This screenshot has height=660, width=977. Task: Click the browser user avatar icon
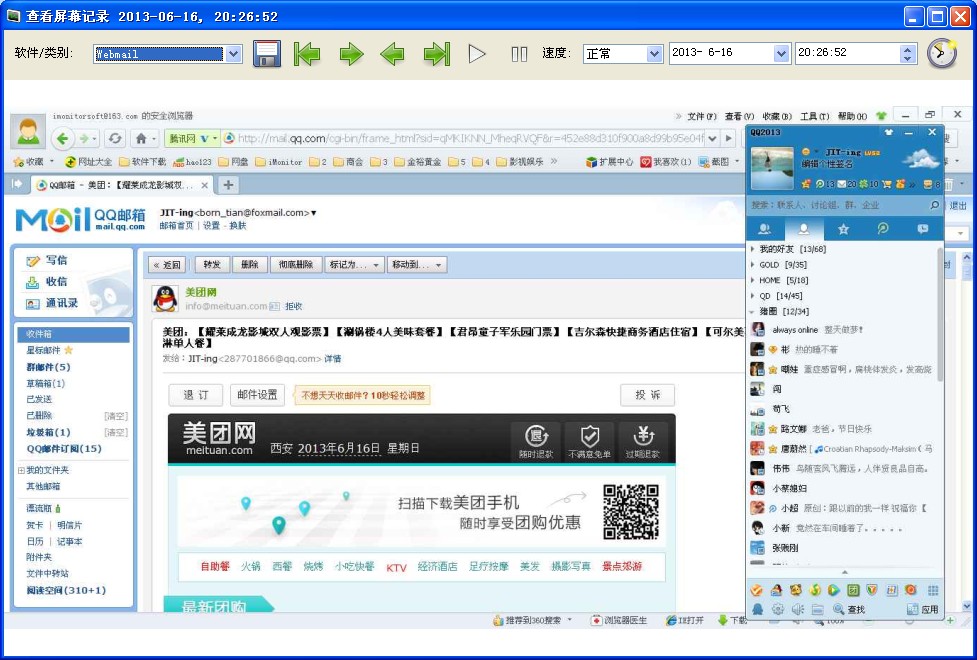[28, 132]
